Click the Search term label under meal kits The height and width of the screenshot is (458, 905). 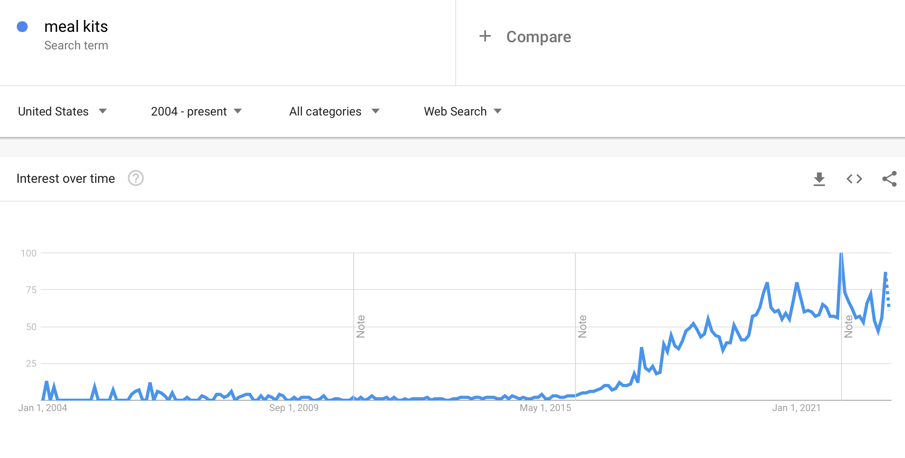(76, 46)
